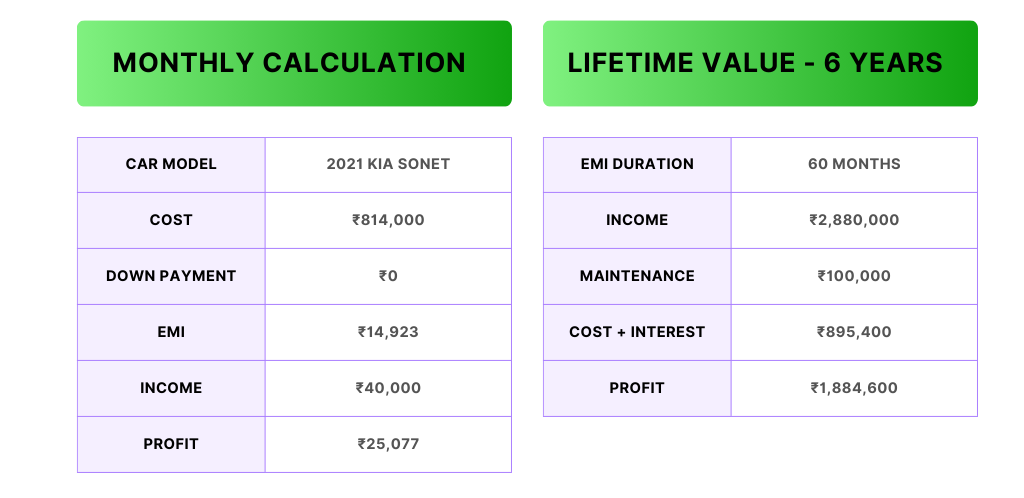This screenshot has height=498, width=1024.
Task: Click the Lifetime Value - 6 Years header
Action: (760, 63)
